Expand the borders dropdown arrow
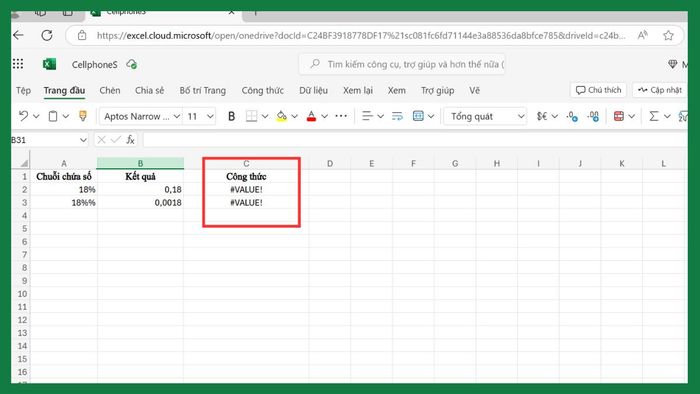700x394 pixels. pos(265,116)
